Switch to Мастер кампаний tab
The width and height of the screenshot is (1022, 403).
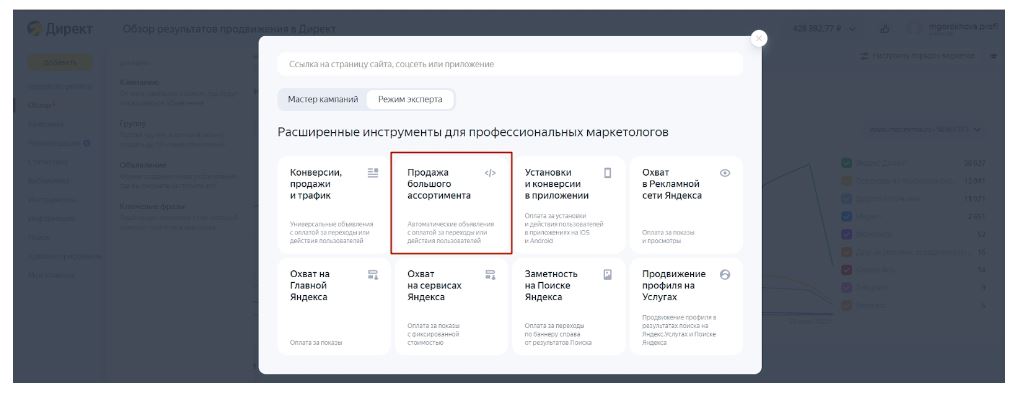click(323, 99)
